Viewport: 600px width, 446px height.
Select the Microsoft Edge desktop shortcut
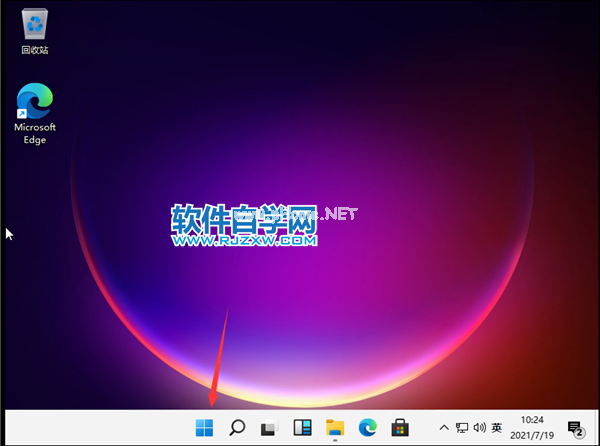35,114
